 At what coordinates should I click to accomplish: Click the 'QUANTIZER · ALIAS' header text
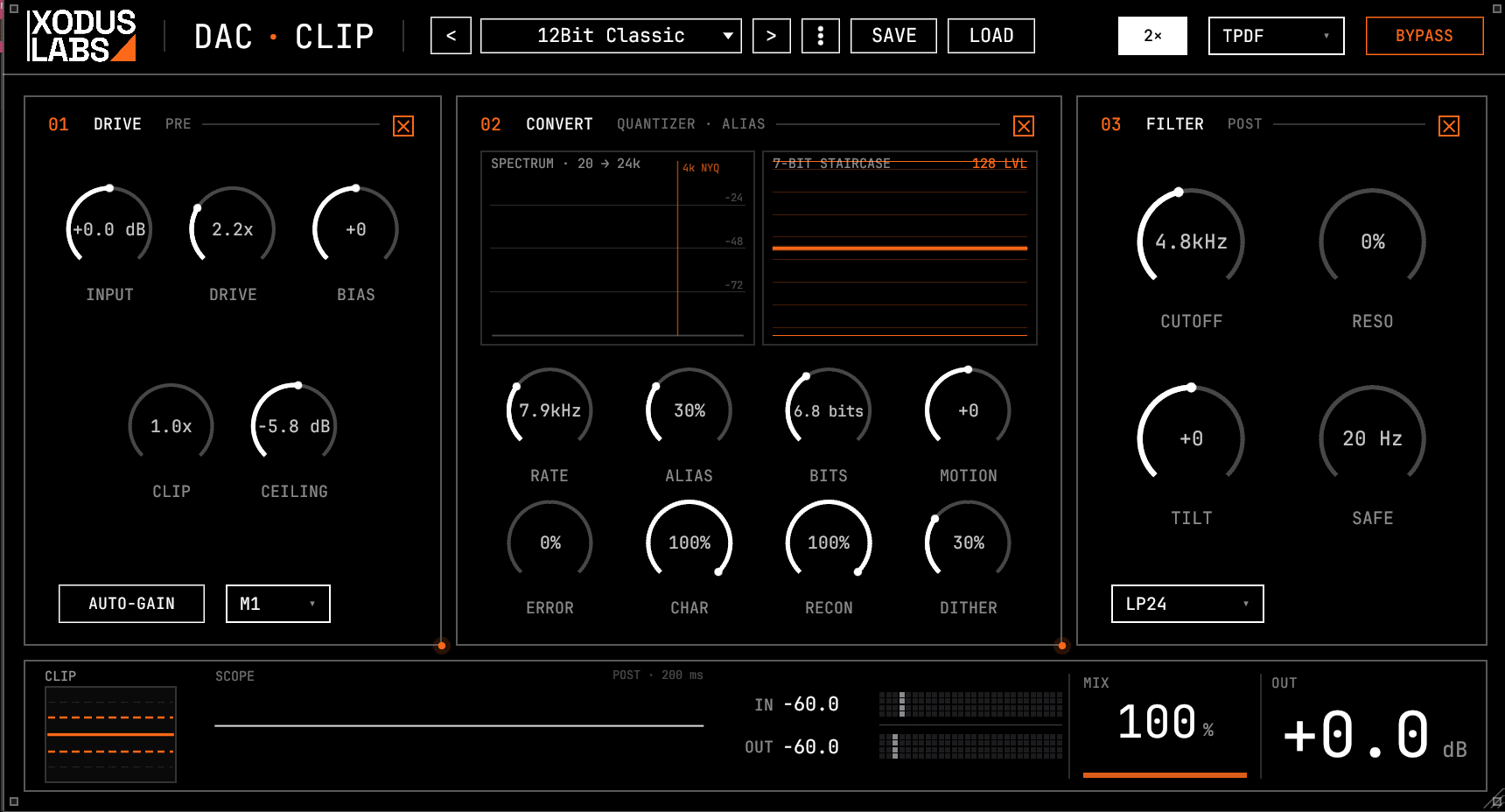691,124
